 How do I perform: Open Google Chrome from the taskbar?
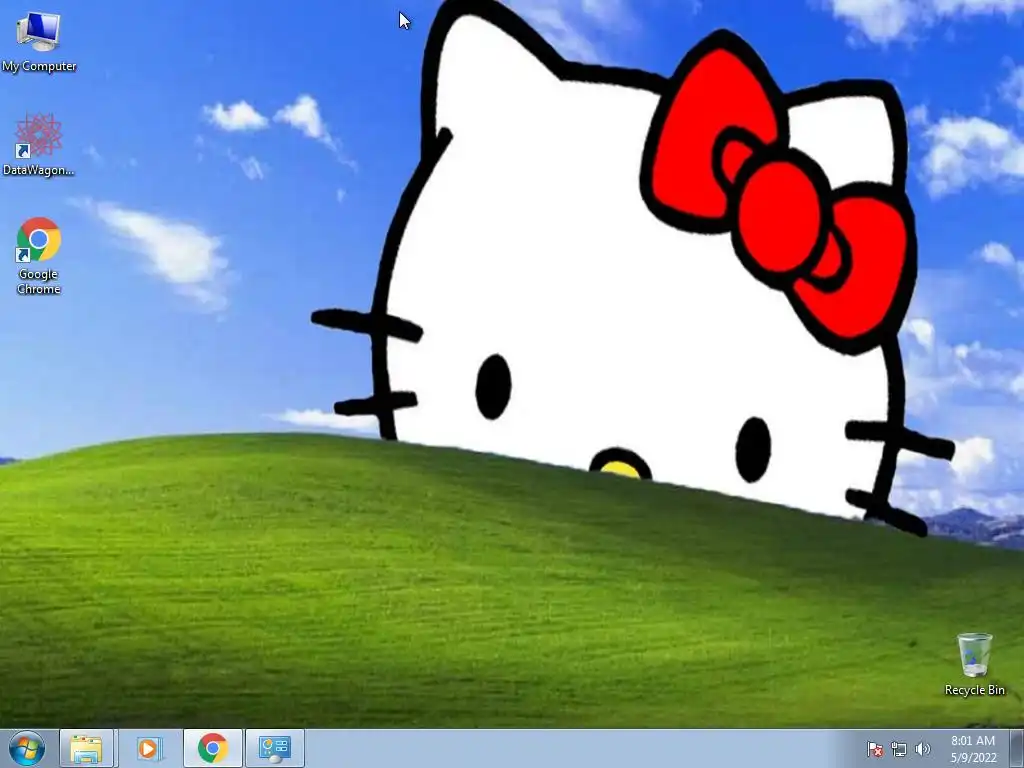[x=212, y=748]
